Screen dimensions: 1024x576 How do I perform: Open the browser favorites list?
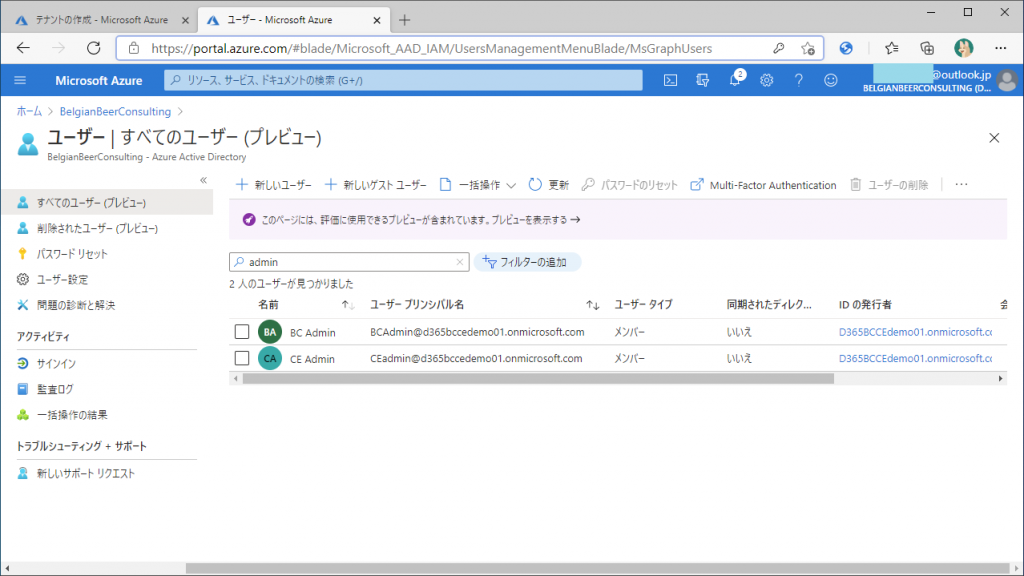coord(891,48)
